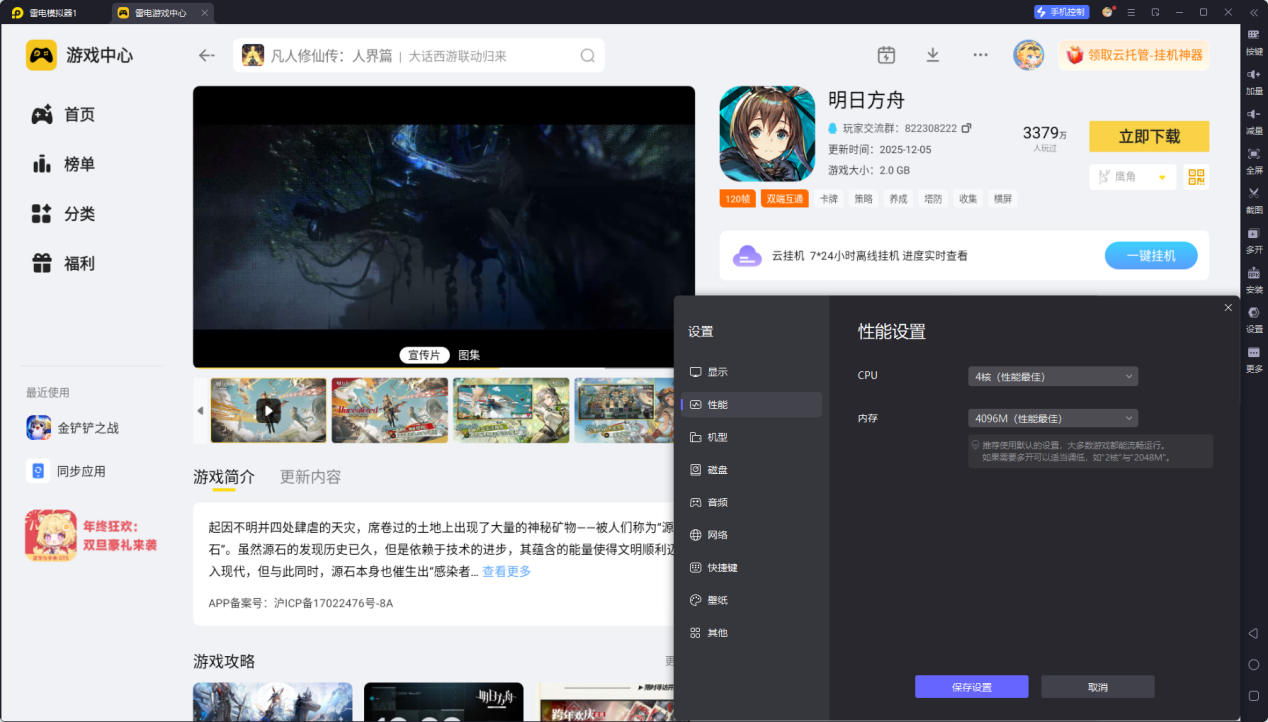Click the 截图 screenshot scissors icon
This screenshot has width=1268, height=722.
click(x=1254, y=192)
